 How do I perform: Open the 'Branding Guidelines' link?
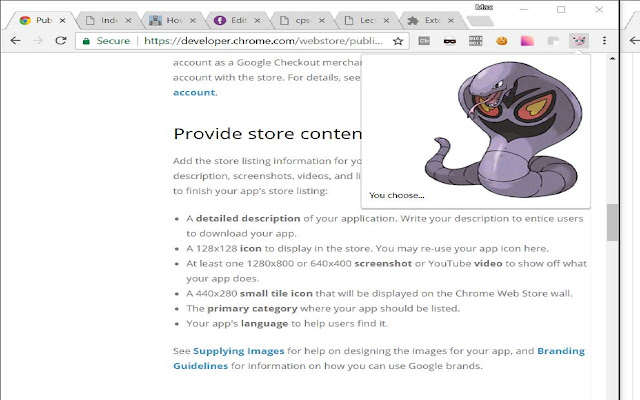tap(561, 351)
